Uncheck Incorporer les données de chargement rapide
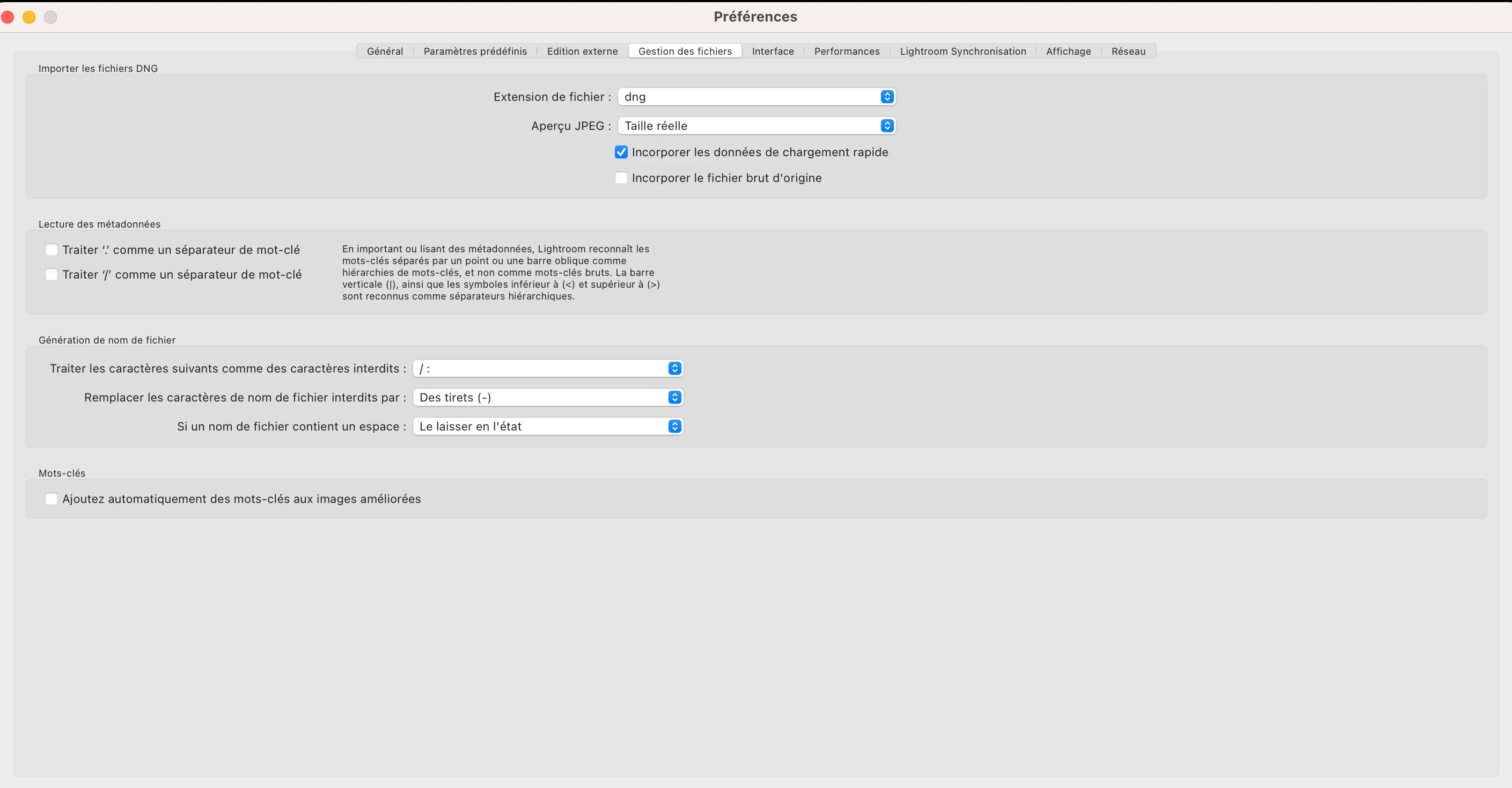 [621, 152]
